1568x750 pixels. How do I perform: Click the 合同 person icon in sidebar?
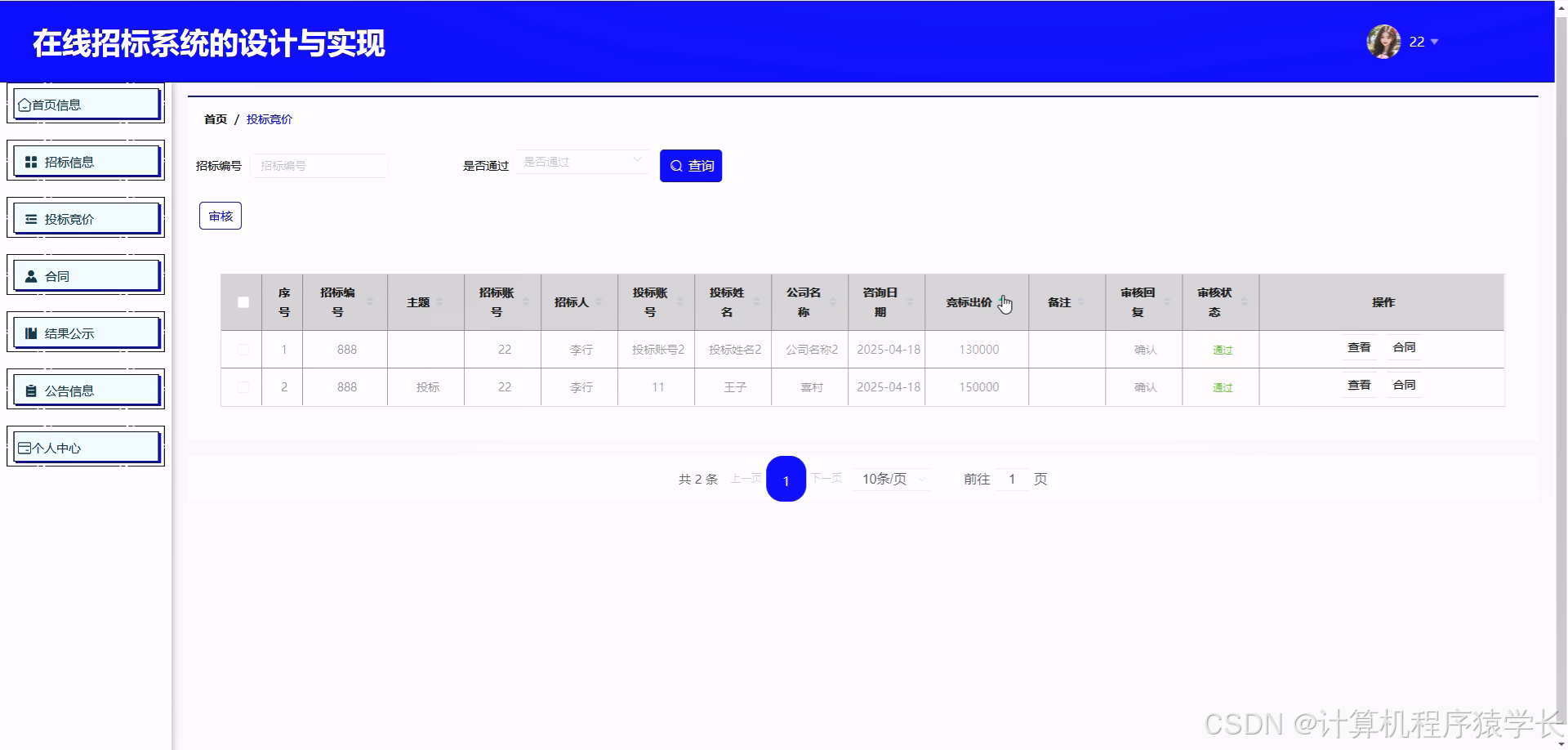click(x=31, y=275)
